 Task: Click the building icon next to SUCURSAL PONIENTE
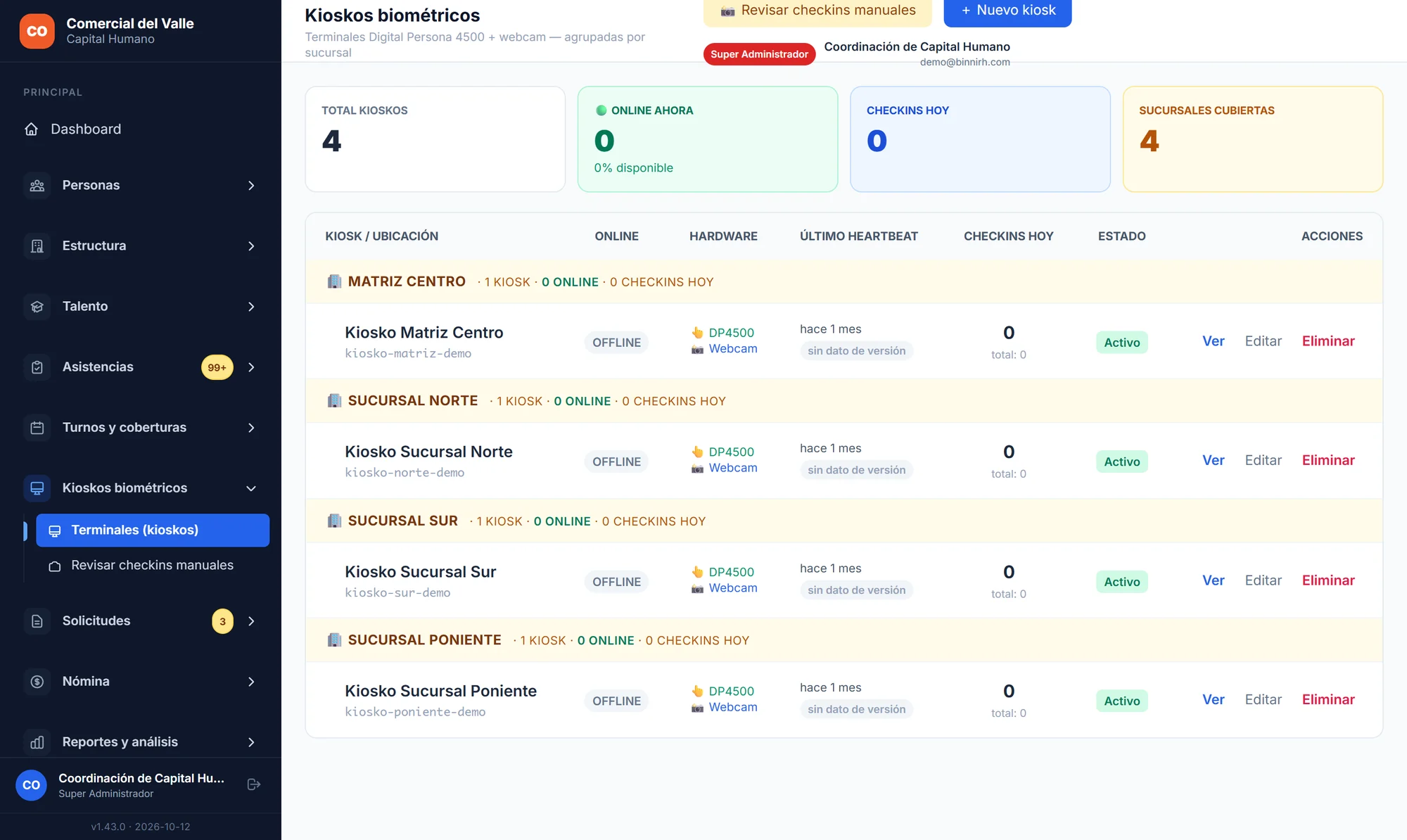pos(334,639)
